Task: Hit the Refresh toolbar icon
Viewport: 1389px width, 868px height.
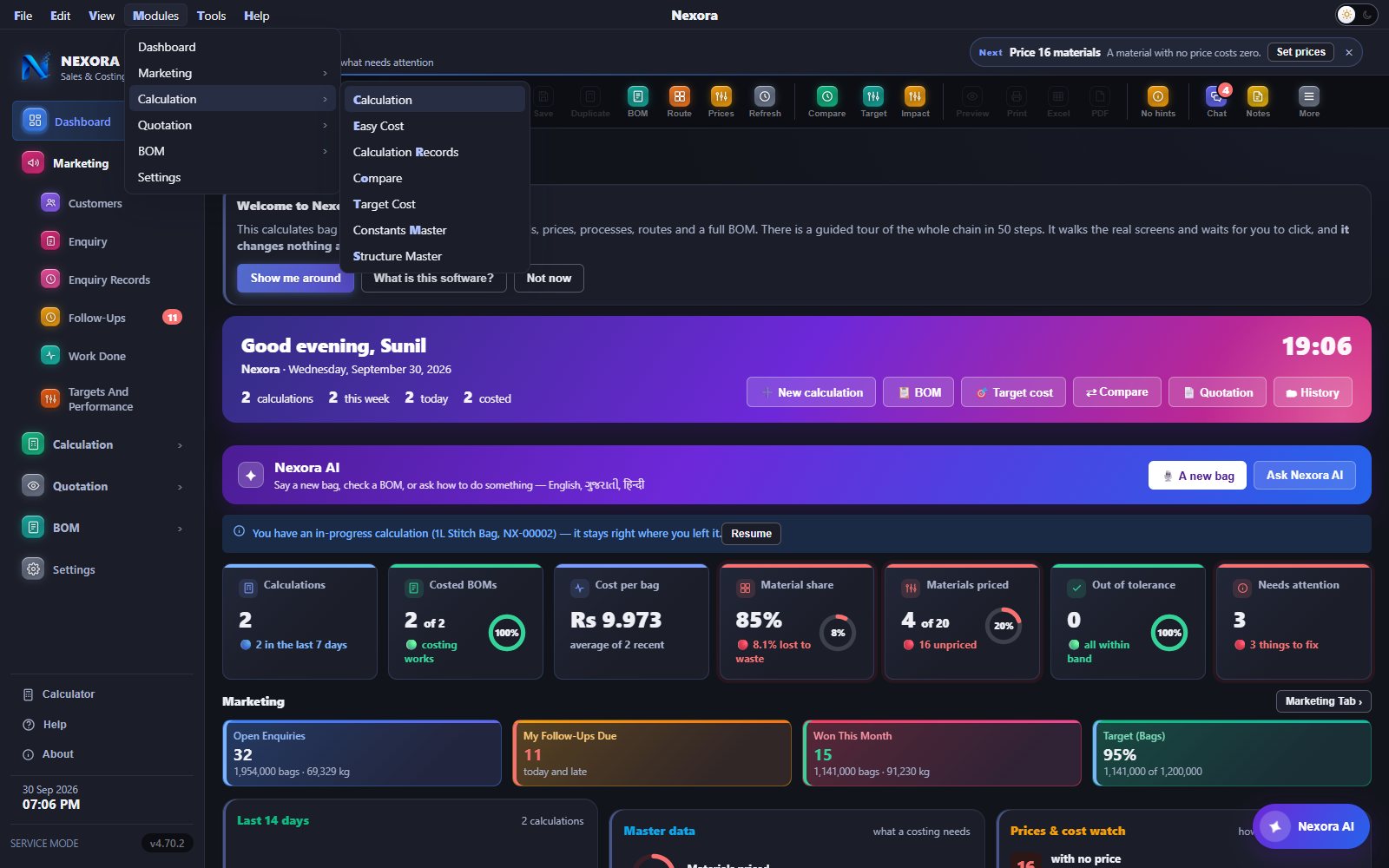Action: point(765,102)
